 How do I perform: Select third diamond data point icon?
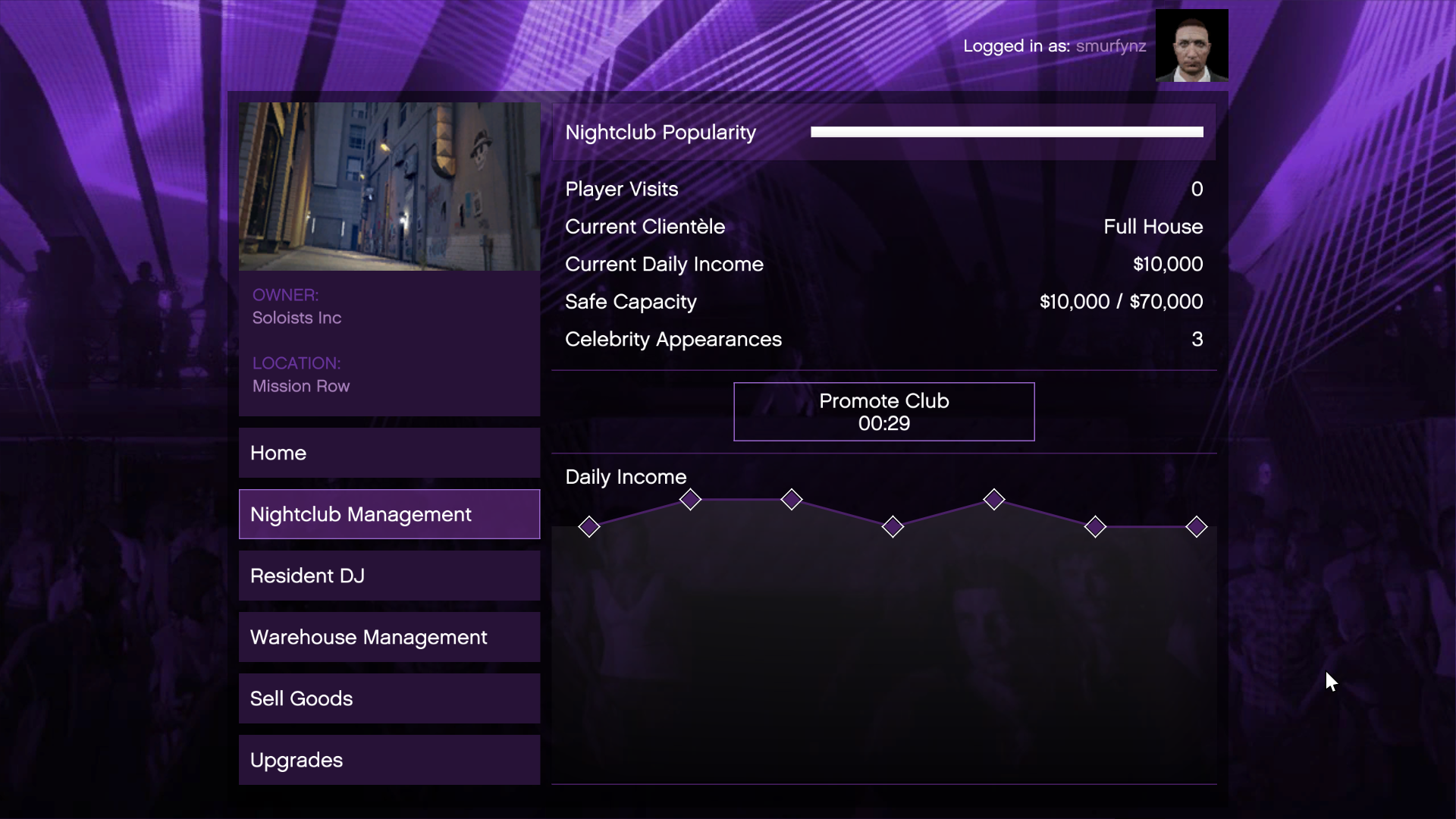tap(791, 500)
